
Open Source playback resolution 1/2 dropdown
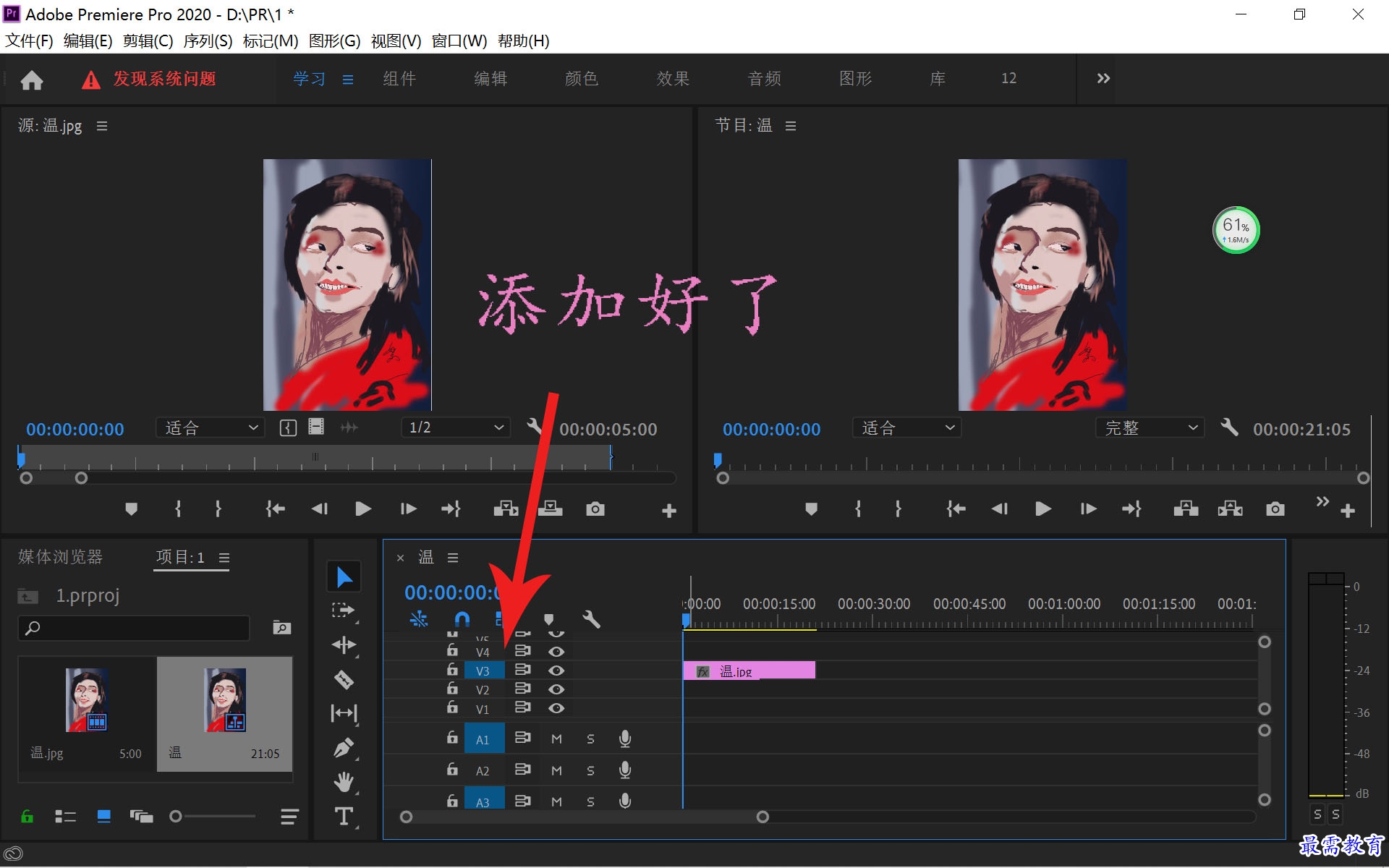[x=456, y=427]
